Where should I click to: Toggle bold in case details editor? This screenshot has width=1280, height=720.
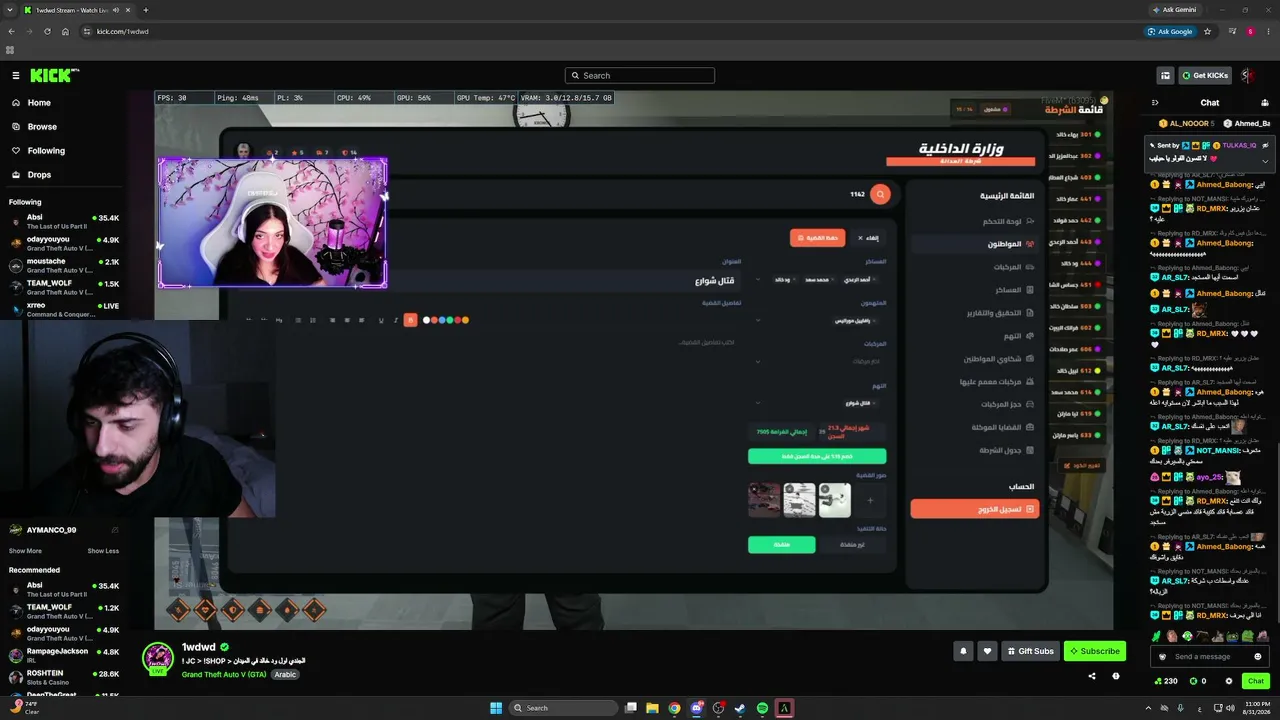pyautogui.click(x=410, y=320)
